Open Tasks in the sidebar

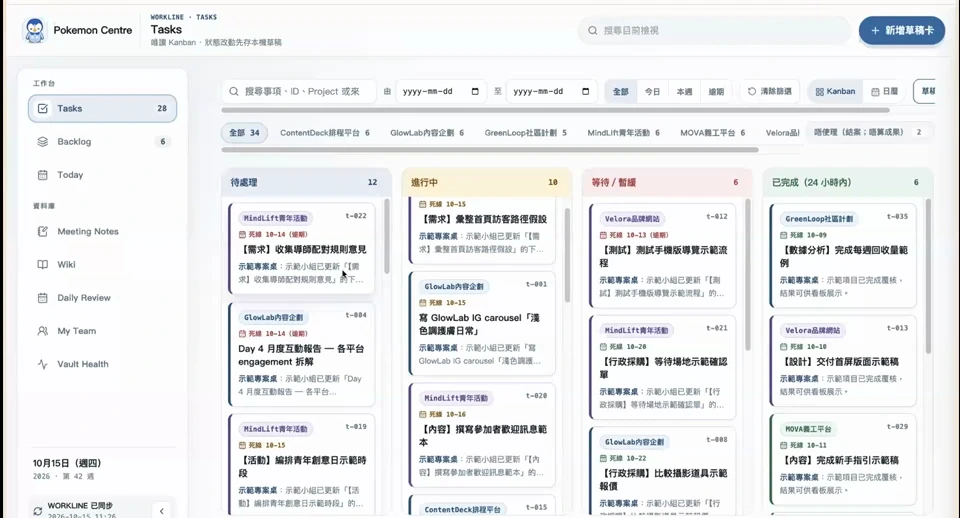click(x=102, y=108)
